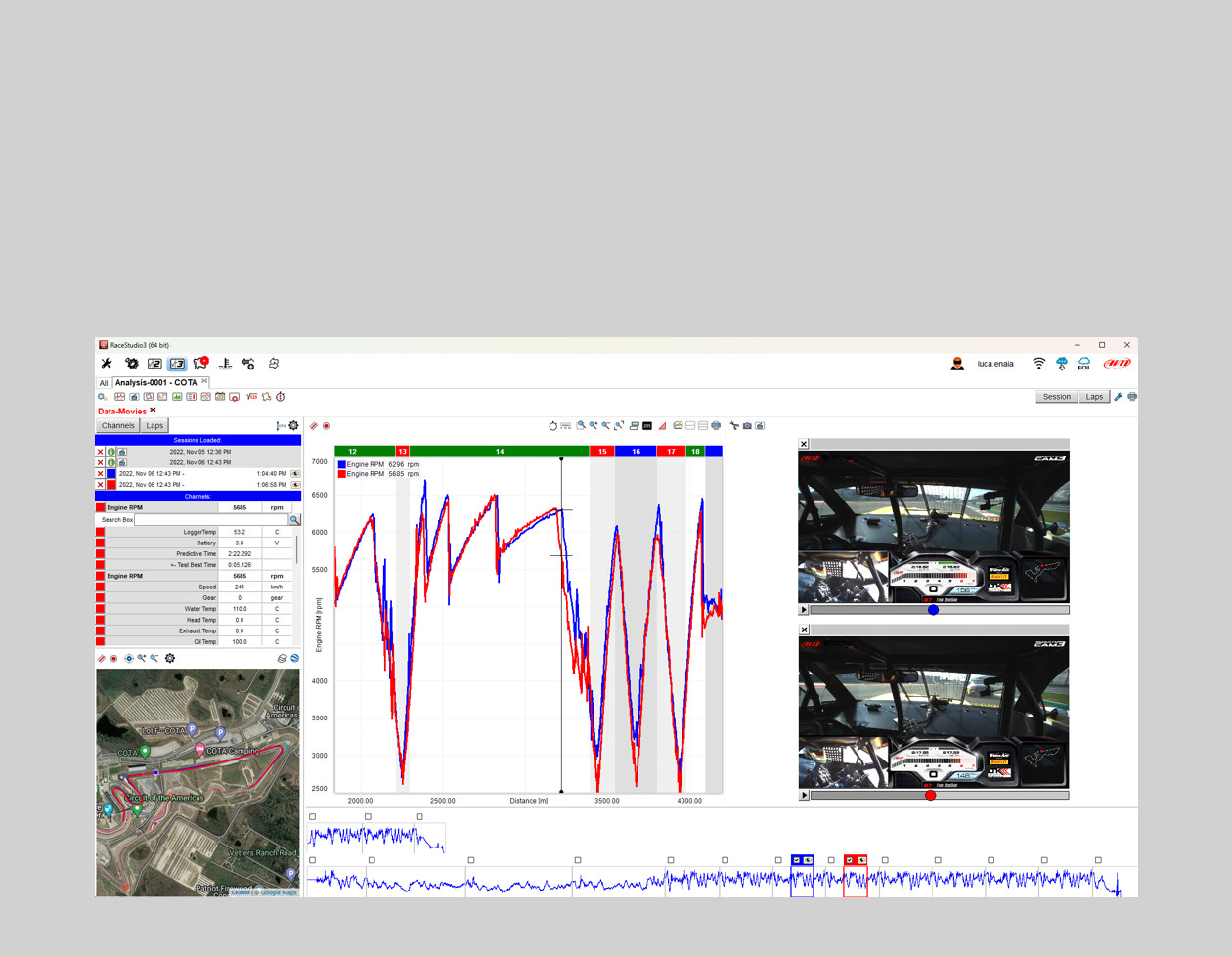
Task: Click the map center-target icon
Action: 129,658
